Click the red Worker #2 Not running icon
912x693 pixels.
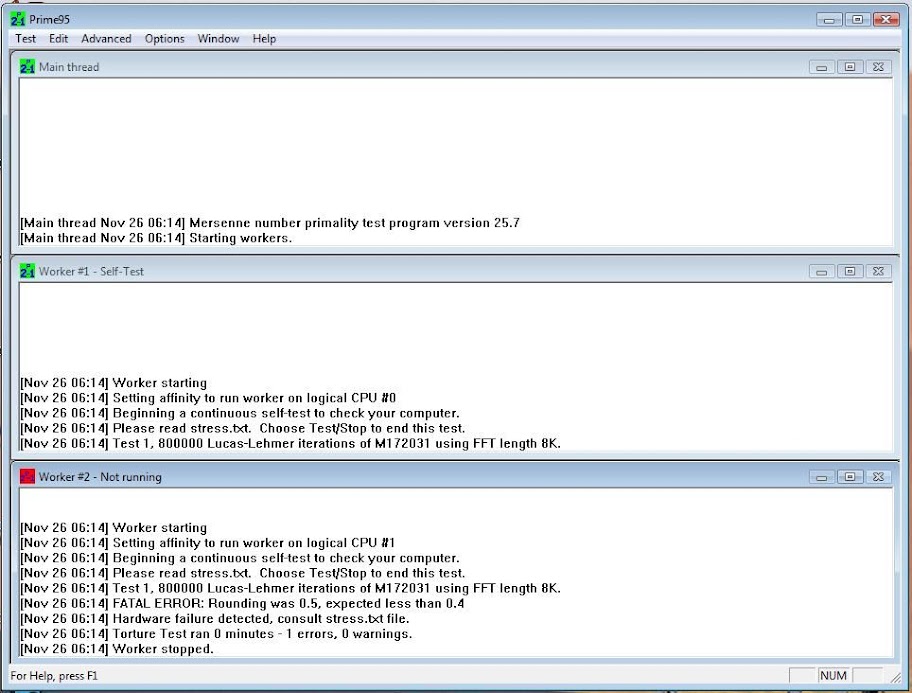[x=27, y=477]
